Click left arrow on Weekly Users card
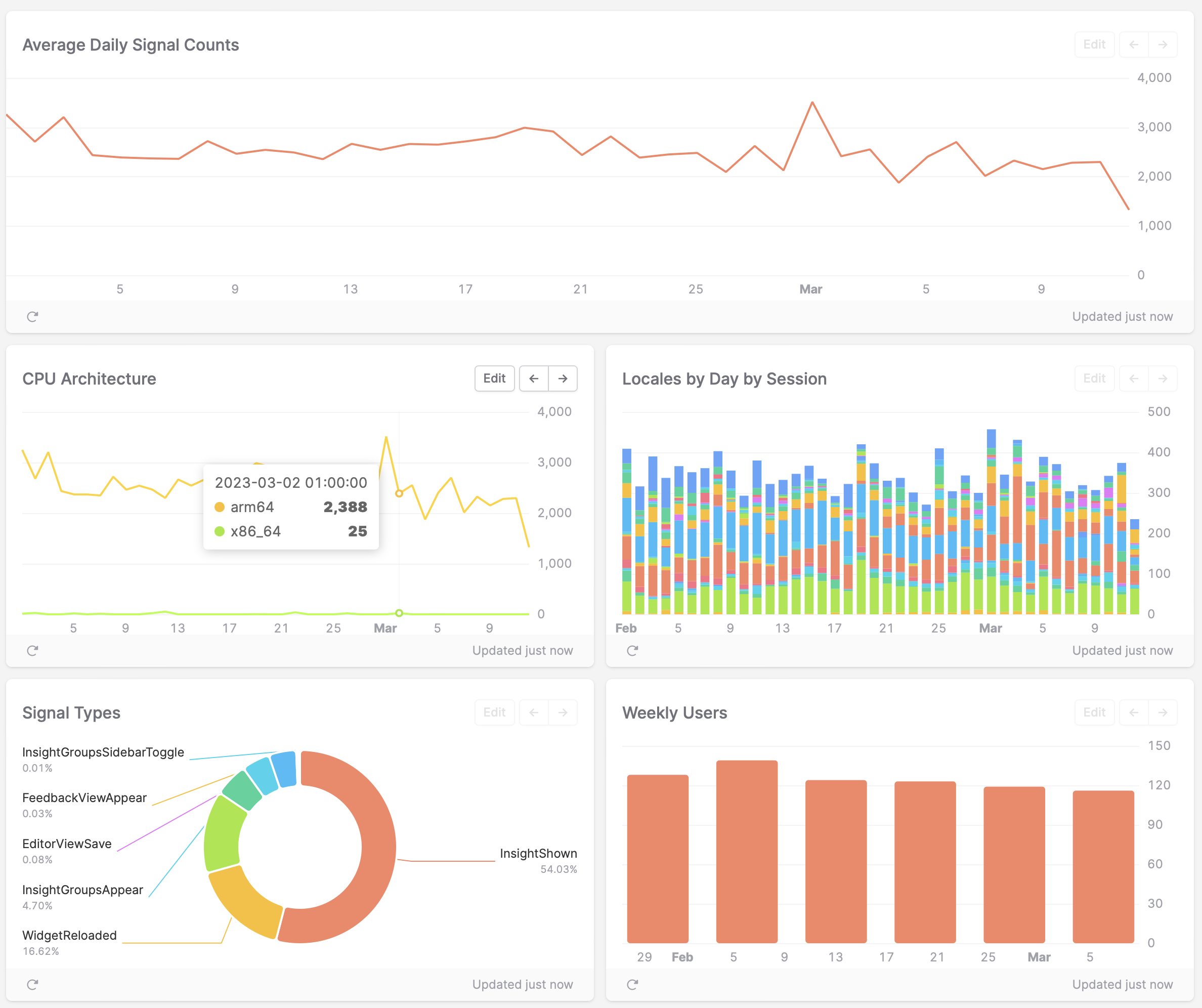Viewport: 1202px width, 1008px height. point(1133,712)
